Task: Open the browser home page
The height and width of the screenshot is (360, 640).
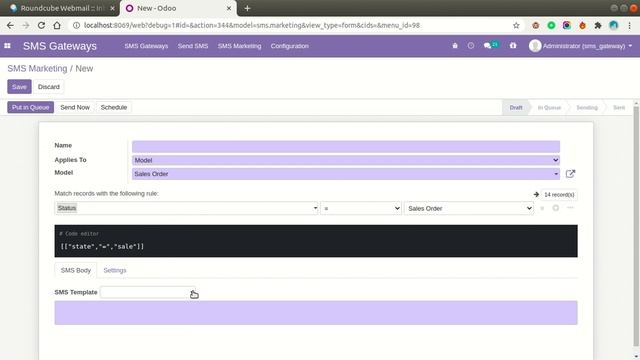Action: (x=57, y=25)
